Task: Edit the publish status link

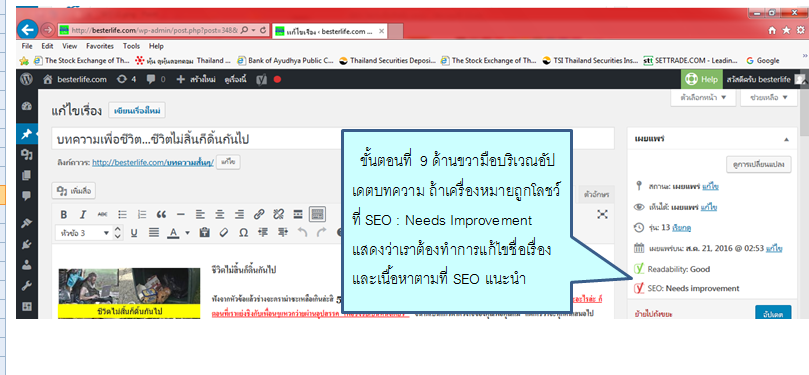Action: click(710, 186)
